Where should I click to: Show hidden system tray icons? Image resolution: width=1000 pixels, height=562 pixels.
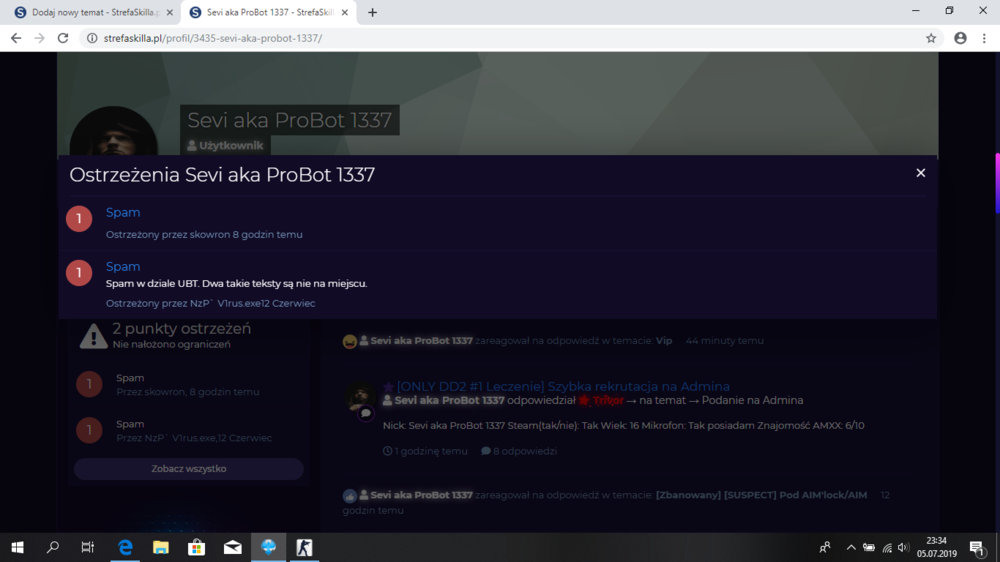tap(851, 547)
